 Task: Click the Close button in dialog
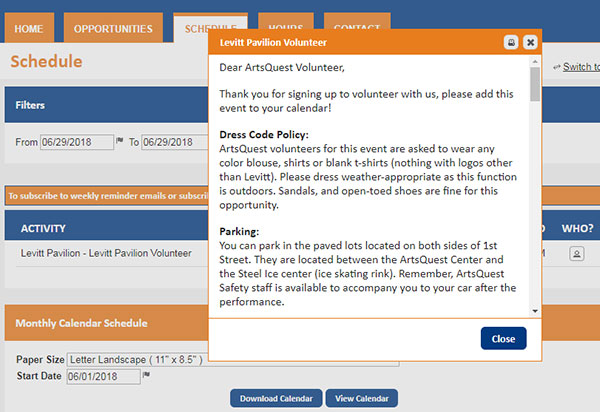[503, 338]
